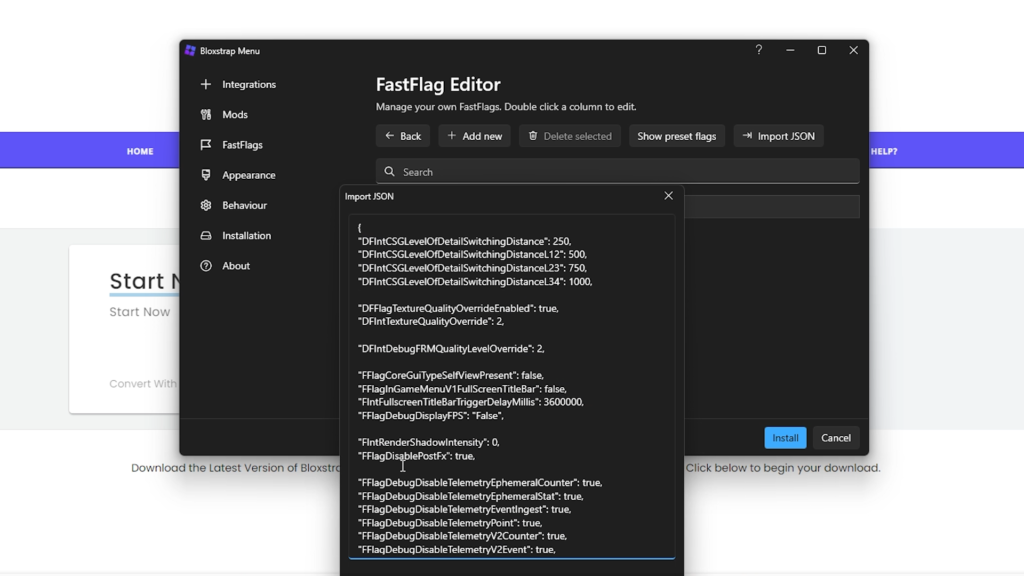
Task: Click the DFIntTextureQualityOverride line in the JSON
Action: [431, 321]
